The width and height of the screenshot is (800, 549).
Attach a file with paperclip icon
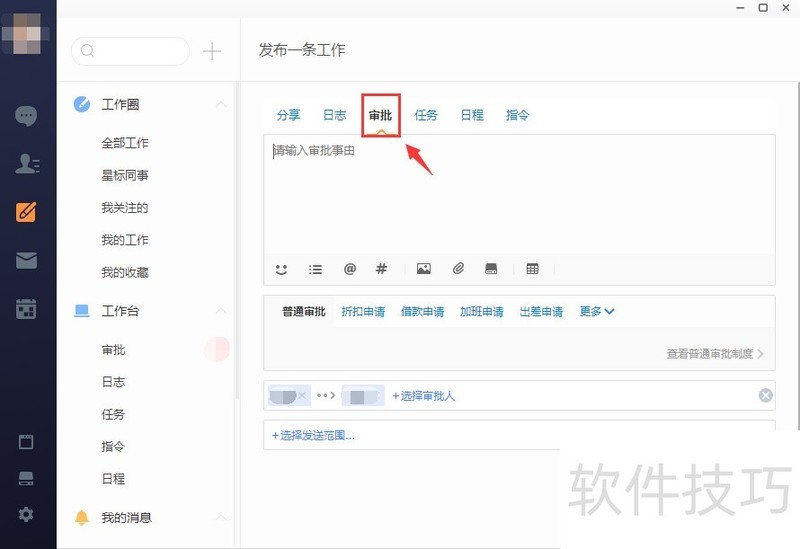[x=458, y=268]
